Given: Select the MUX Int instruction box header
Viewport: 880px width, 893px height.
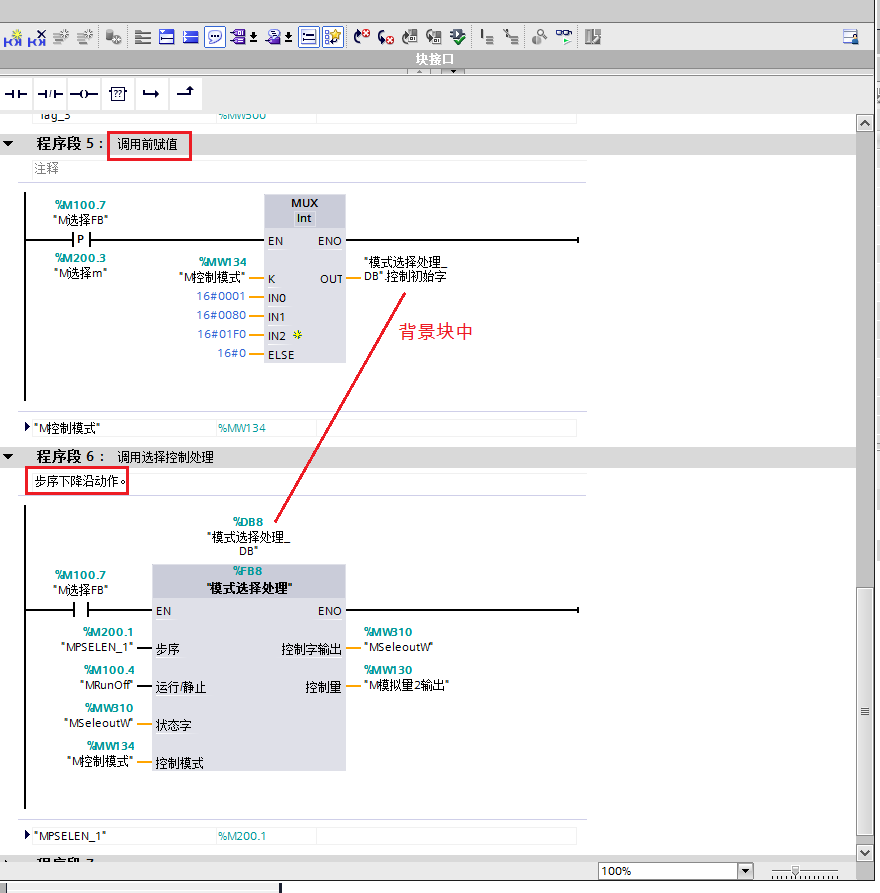Looking at the screenshot, I should coord(304,211).
